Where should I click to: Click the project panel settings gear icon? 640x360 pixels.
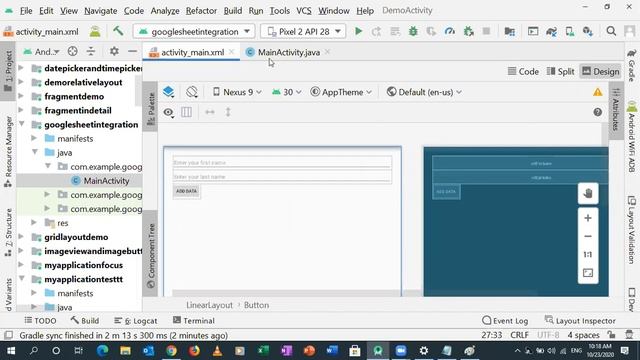[x=114, y=51]
